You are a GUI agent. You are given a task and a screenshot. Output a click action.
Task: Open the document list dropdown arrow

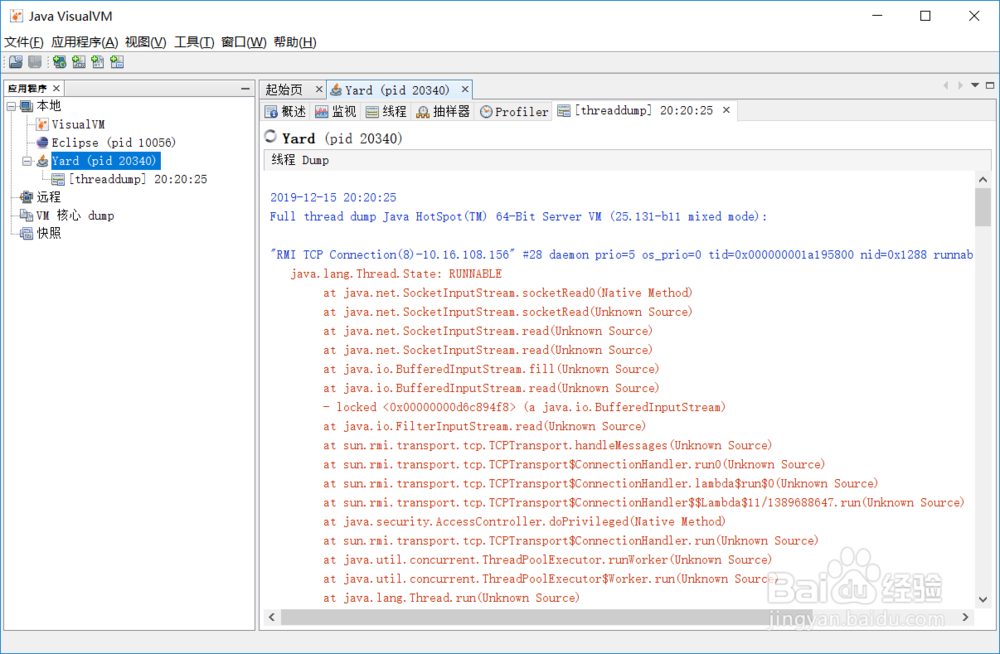coord(975,85)
